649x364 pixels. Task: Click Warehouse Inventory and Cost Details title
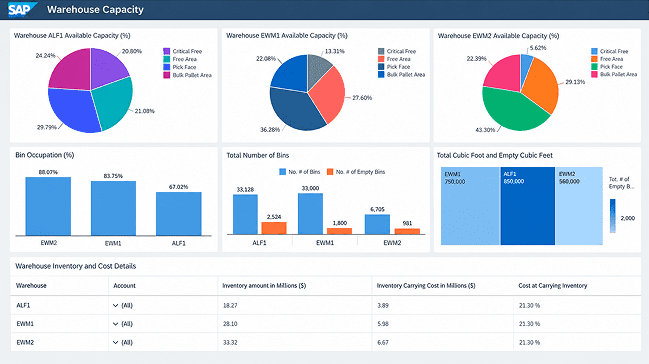(x=76, y=266)
